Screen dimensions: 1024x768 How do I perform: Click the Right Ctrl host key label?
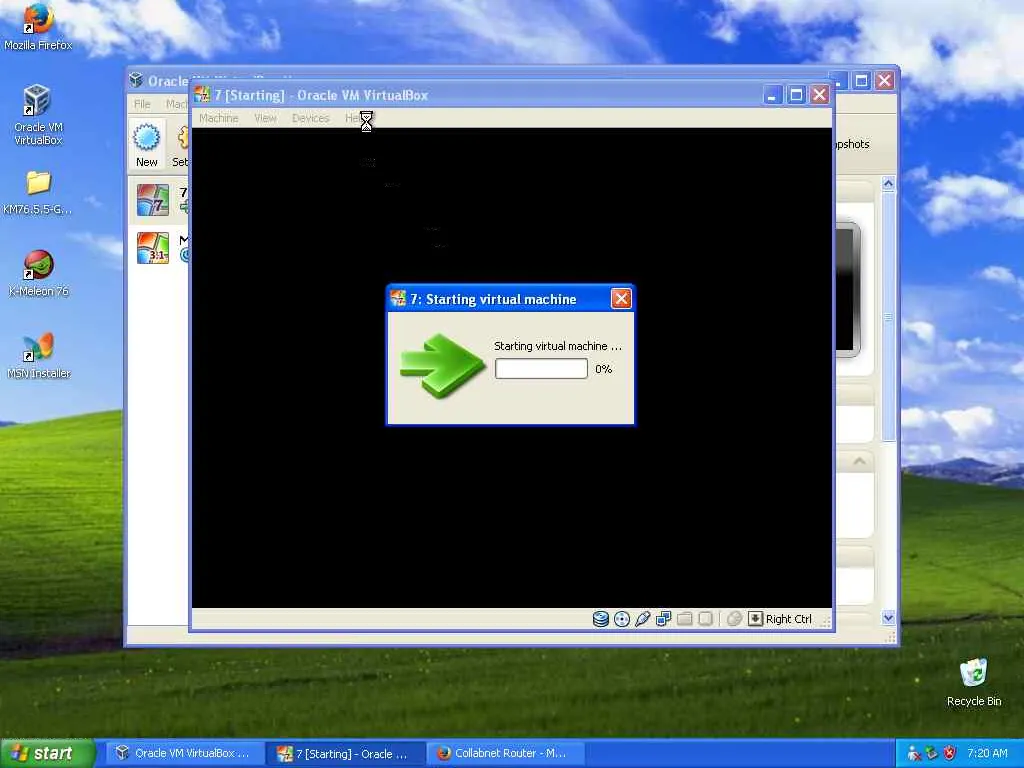[788, 619]
